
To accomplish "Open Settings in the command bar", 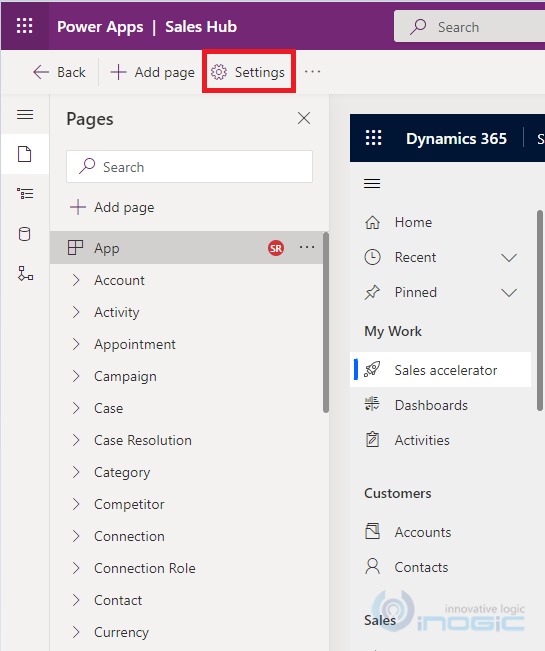I will [x=248, y=72].
